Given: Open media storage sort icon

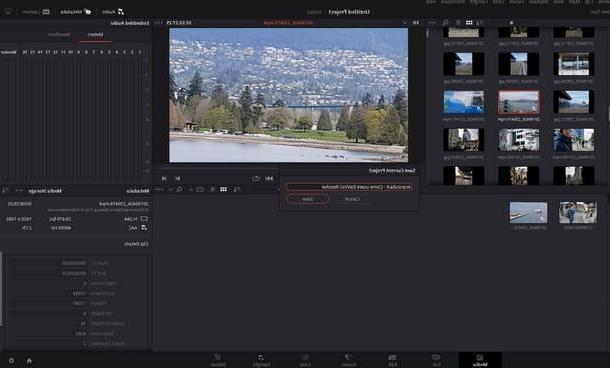Looking at the screenshot, I should pos(479,23).
